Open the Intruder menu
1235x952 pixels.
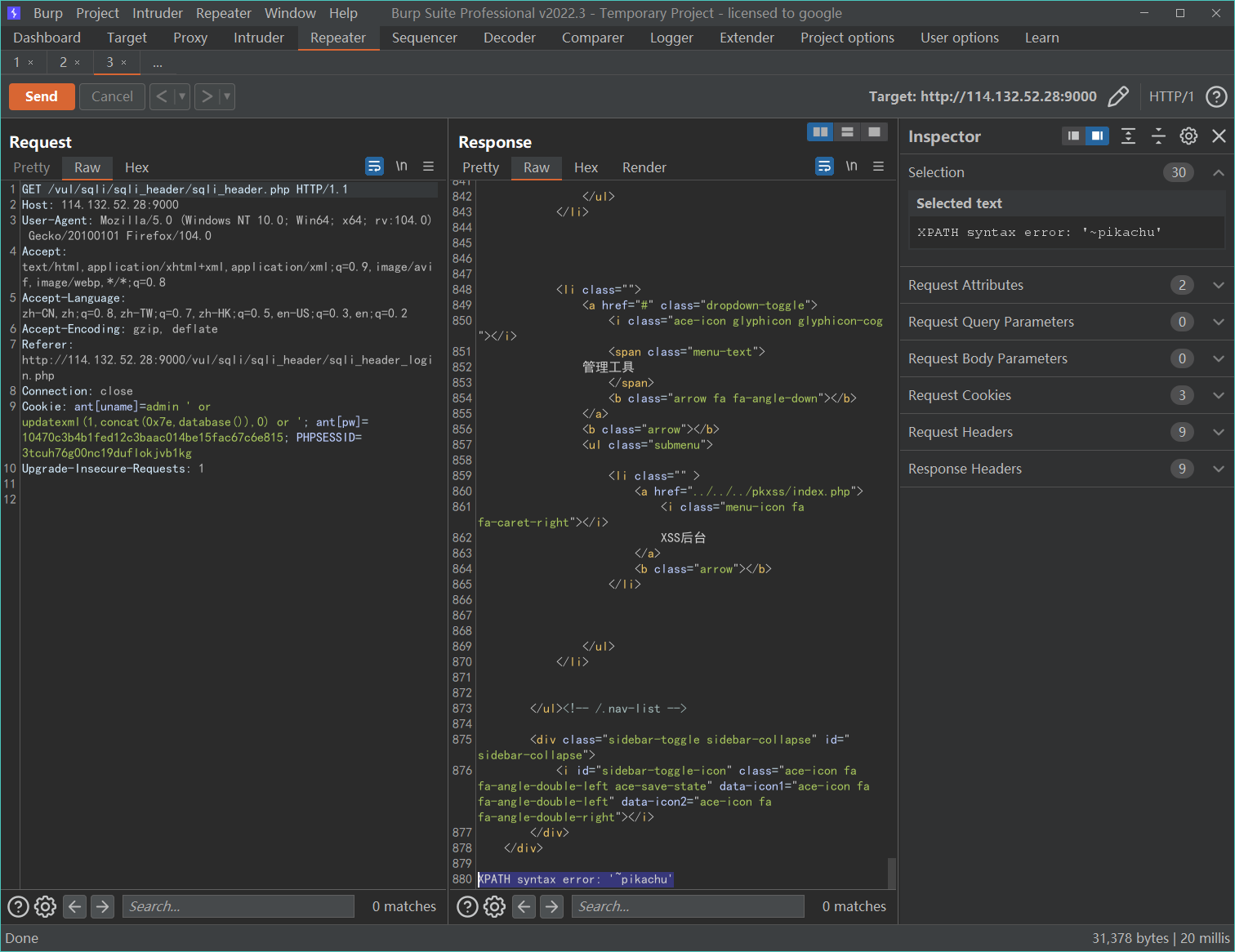[x=158, y=13]
